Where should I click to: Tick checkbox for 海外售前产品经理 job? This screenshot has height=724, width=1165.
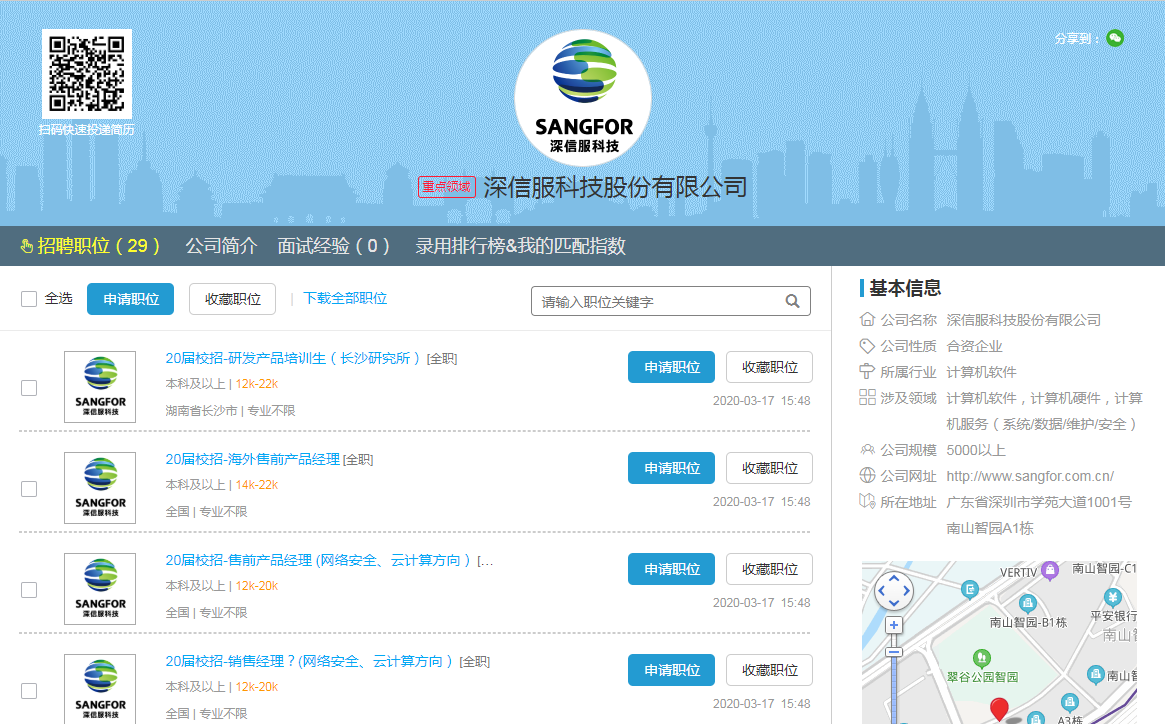click(29, 489)
